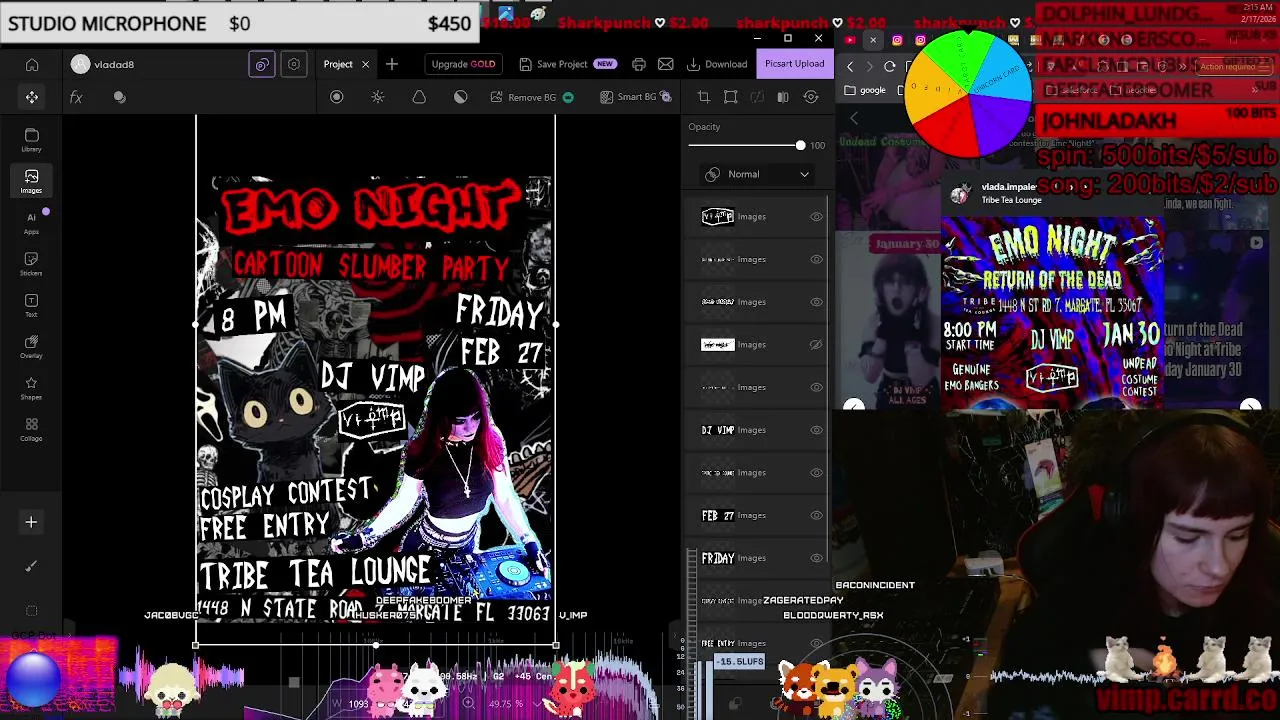Click the shape outline icon in toolbar
Image resolution: width=1280 pixels, height=720 pixels.
pos(419,97)
